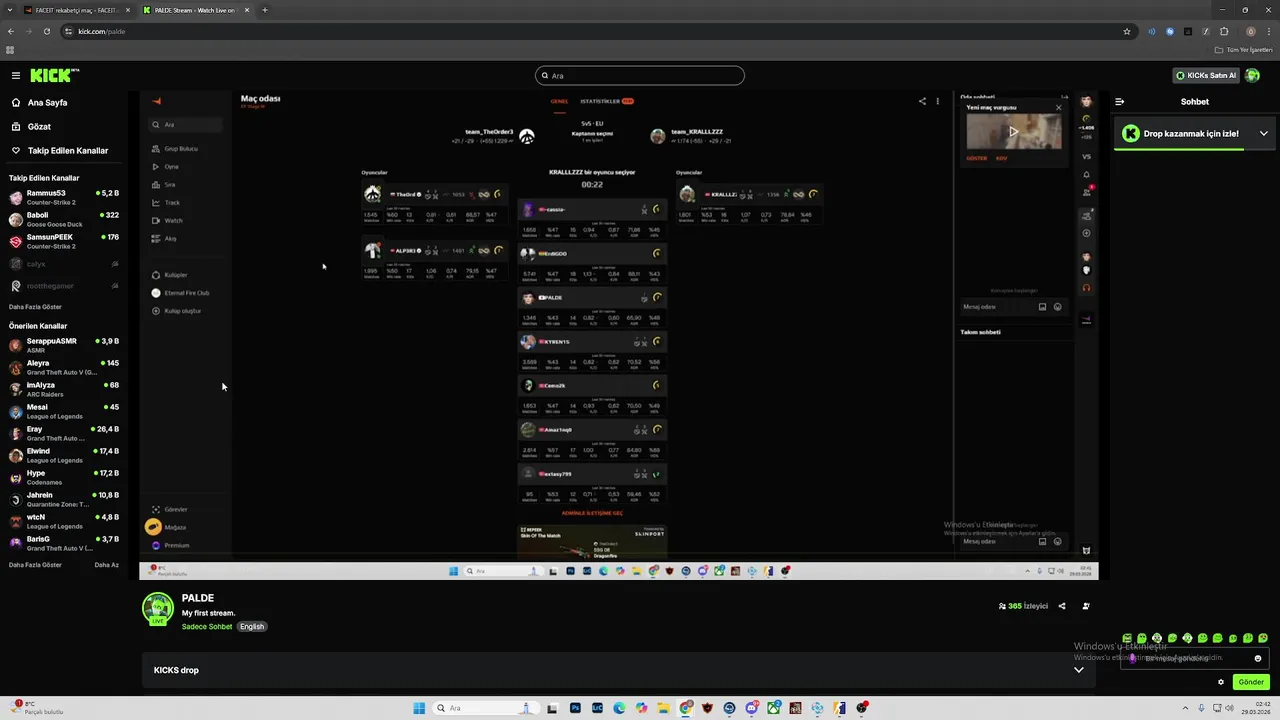Open the Chrome browser menu
This screenshot has height=720, width=1280.
1267,31
